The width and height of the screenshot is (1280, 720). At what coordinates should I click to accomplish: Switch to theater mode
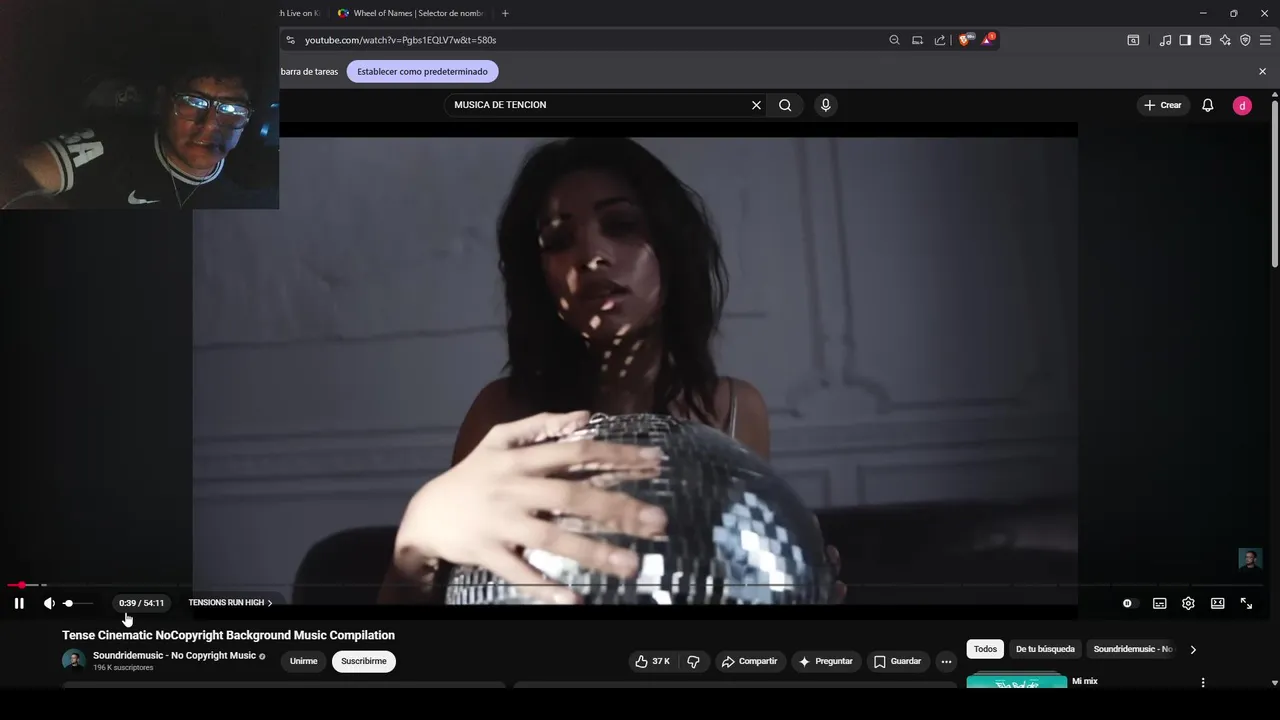pyautogui.click(x=1217, y=603)
